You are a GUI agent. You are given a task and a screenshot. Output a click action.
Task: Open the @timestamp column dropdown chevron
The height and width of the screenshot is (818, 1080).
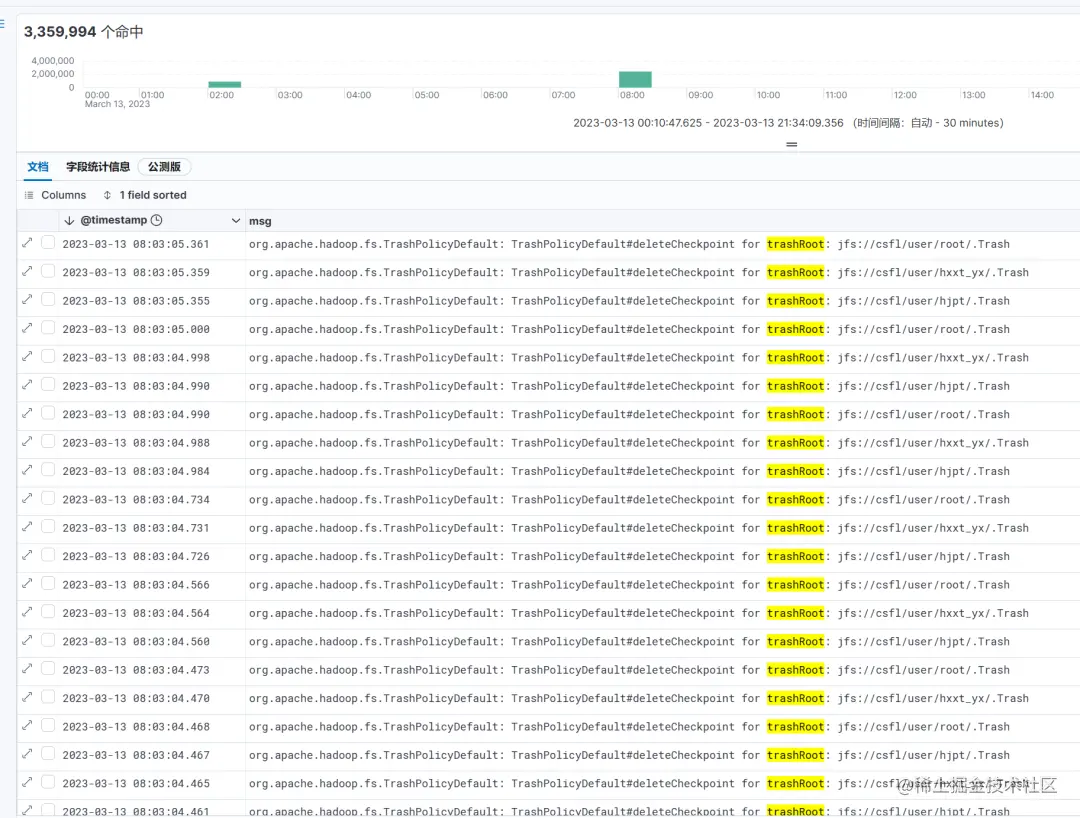[x=236, y=220]
